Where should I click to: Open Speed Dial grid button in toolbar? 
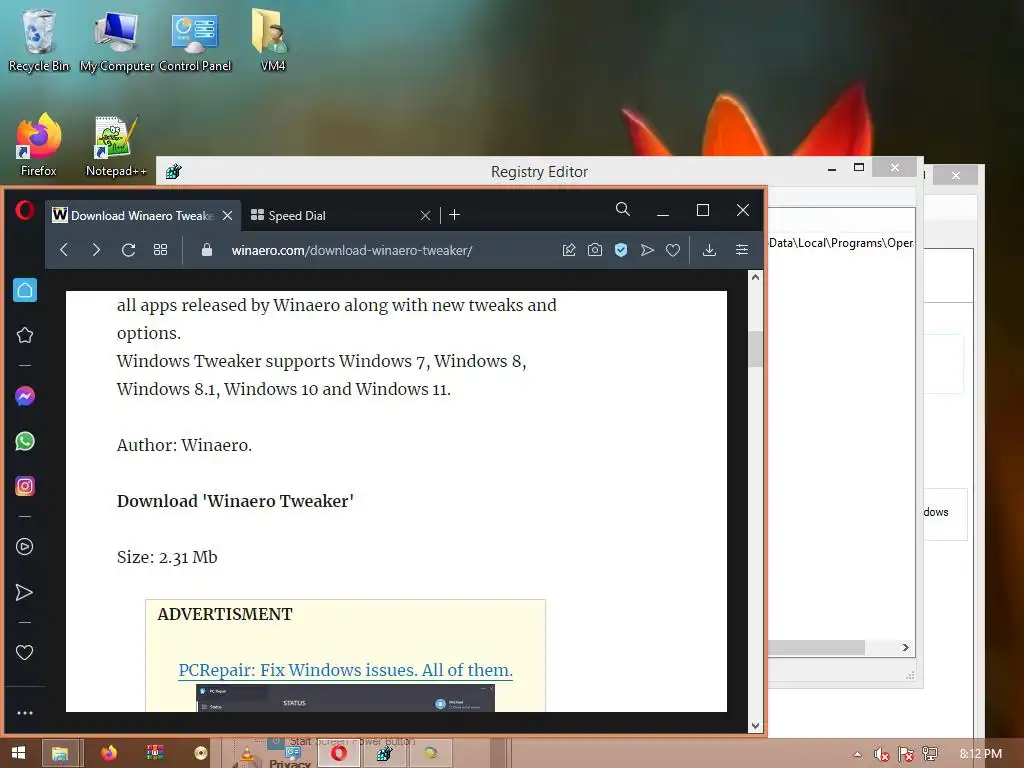pos(161,250)
